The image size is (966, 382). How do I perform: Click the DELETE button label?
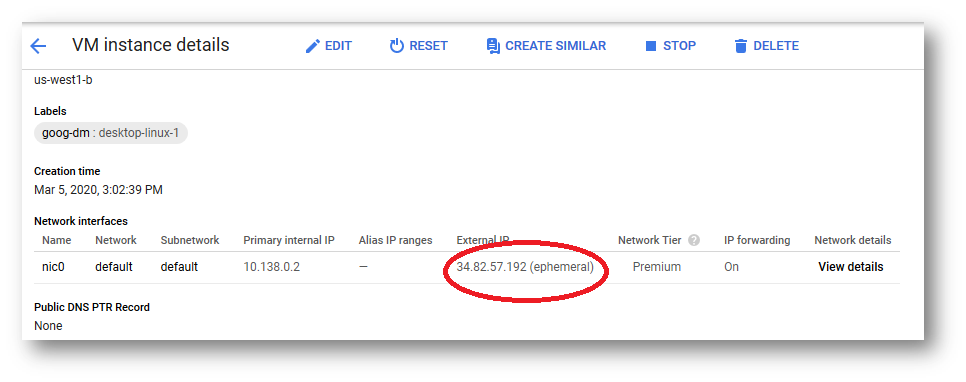(776, 46)
